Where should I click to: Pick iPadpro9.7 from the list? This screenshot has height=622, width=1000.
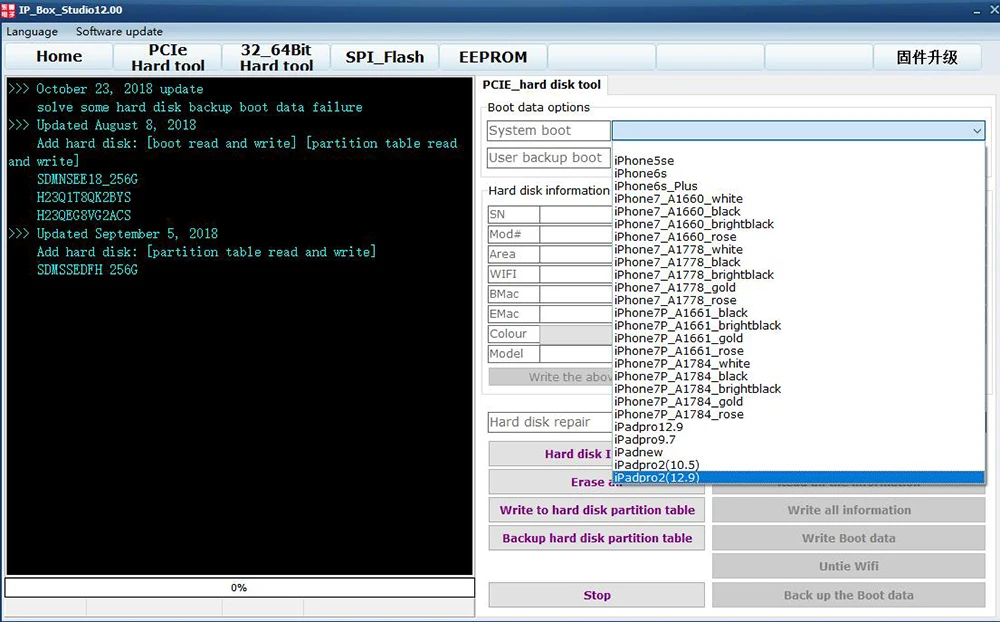point(798,440)
